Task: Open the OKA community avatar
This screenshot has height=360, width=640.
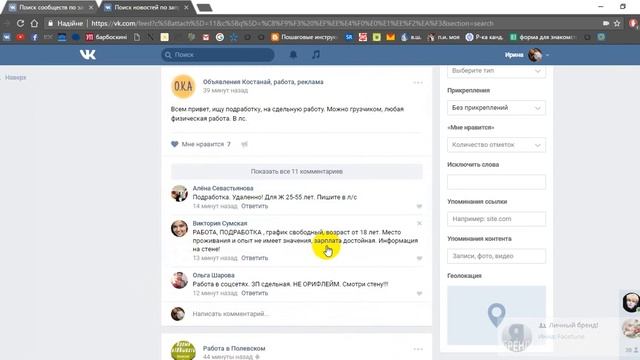Action: (183, 86)
